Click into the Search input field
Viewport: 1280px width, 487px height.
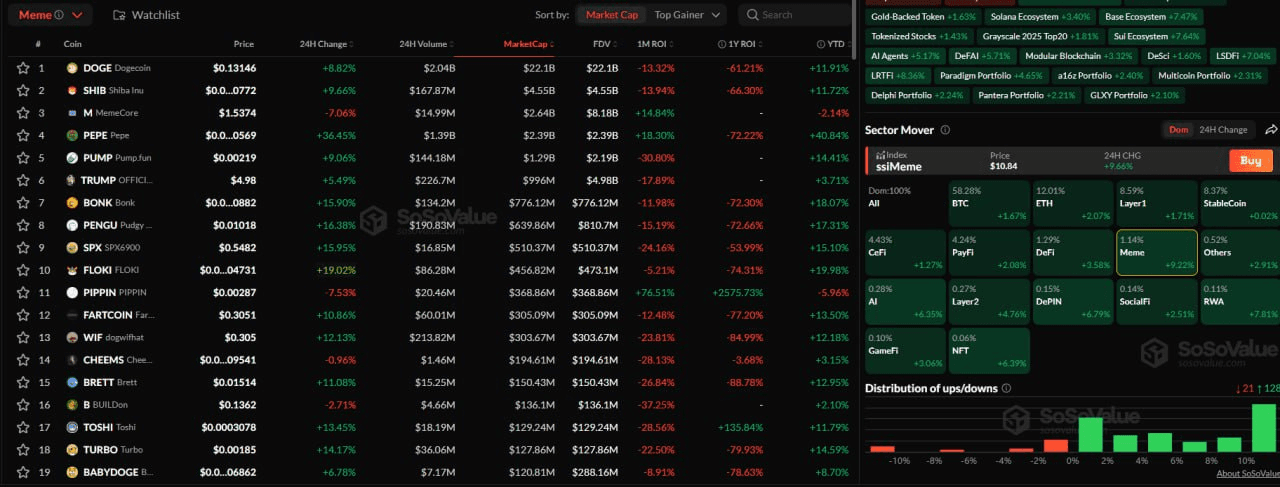[800, 15]
